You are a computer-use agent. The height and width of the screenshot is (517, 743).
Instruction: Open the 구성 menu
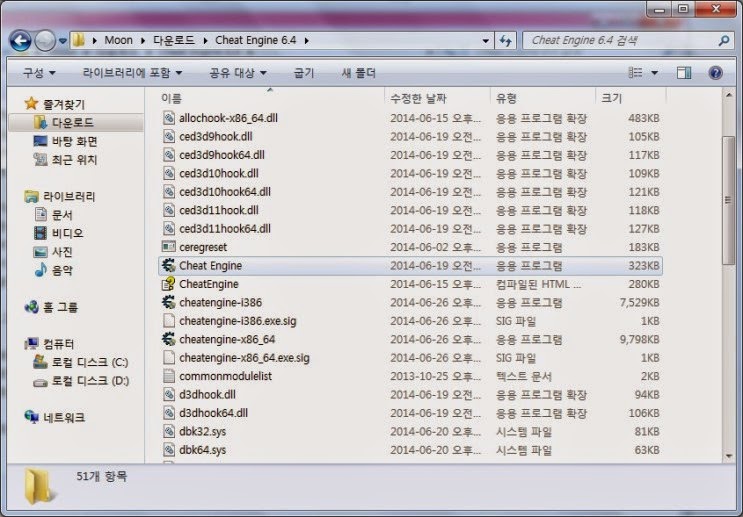tap(39, 73)
